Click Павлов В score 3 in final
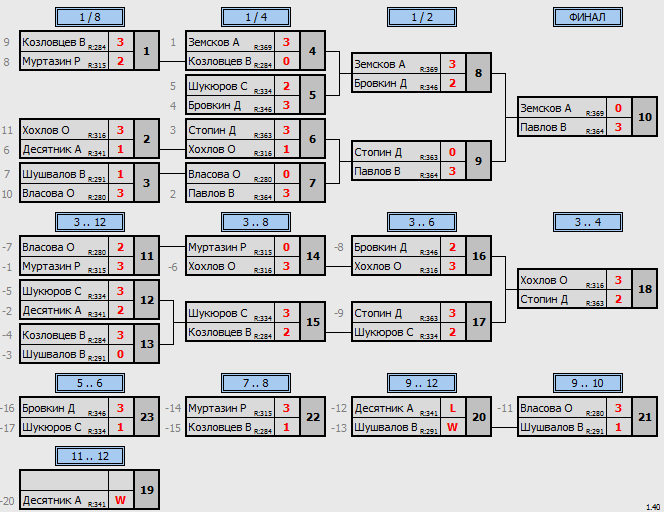This screenshot has height=512, width=664. coord(618,127)
